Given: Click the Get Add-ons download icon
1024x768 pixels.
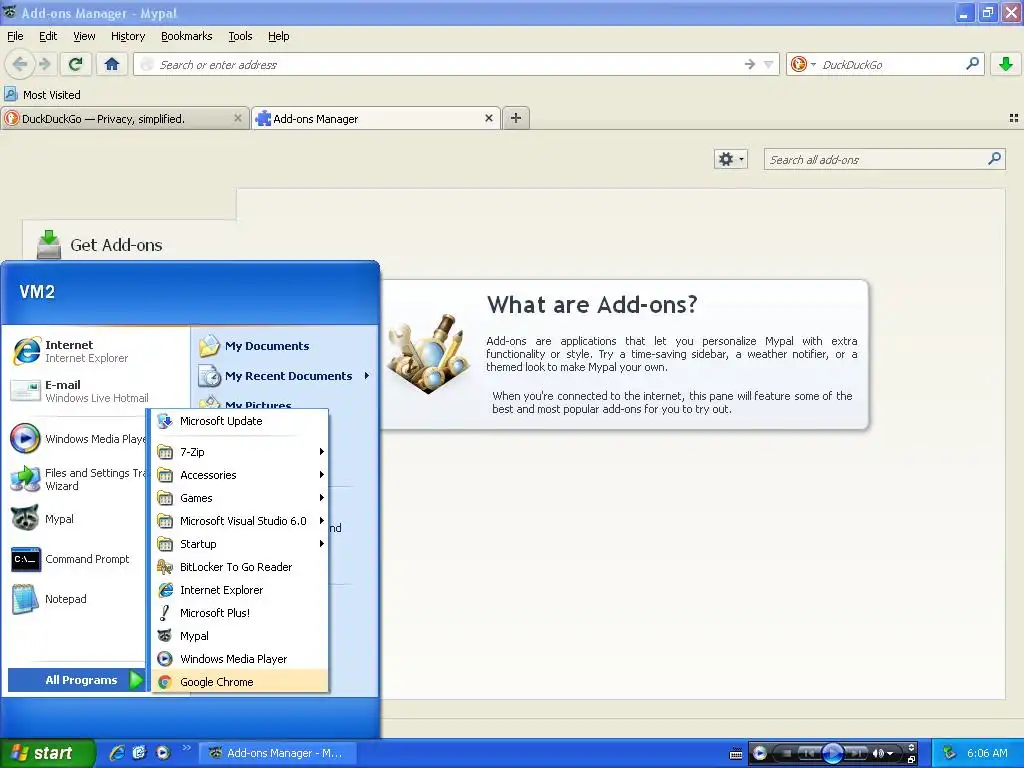Looking at the screenshot, I should coord(48,245).
